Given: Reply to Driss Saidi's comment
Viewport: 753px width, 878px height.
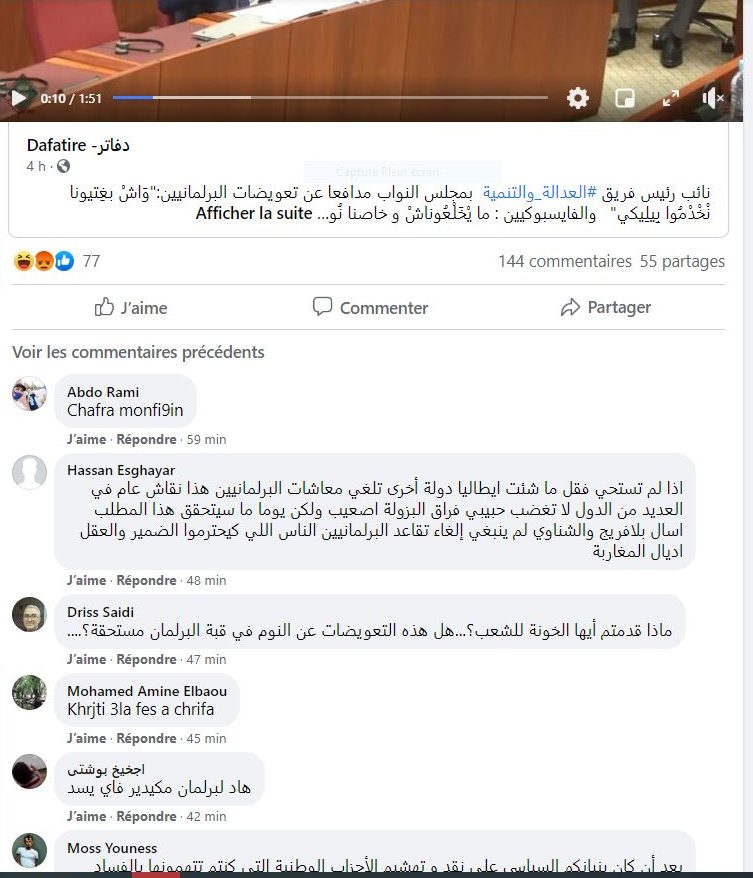Looking at the screenshot, I should tap(146, 660).
